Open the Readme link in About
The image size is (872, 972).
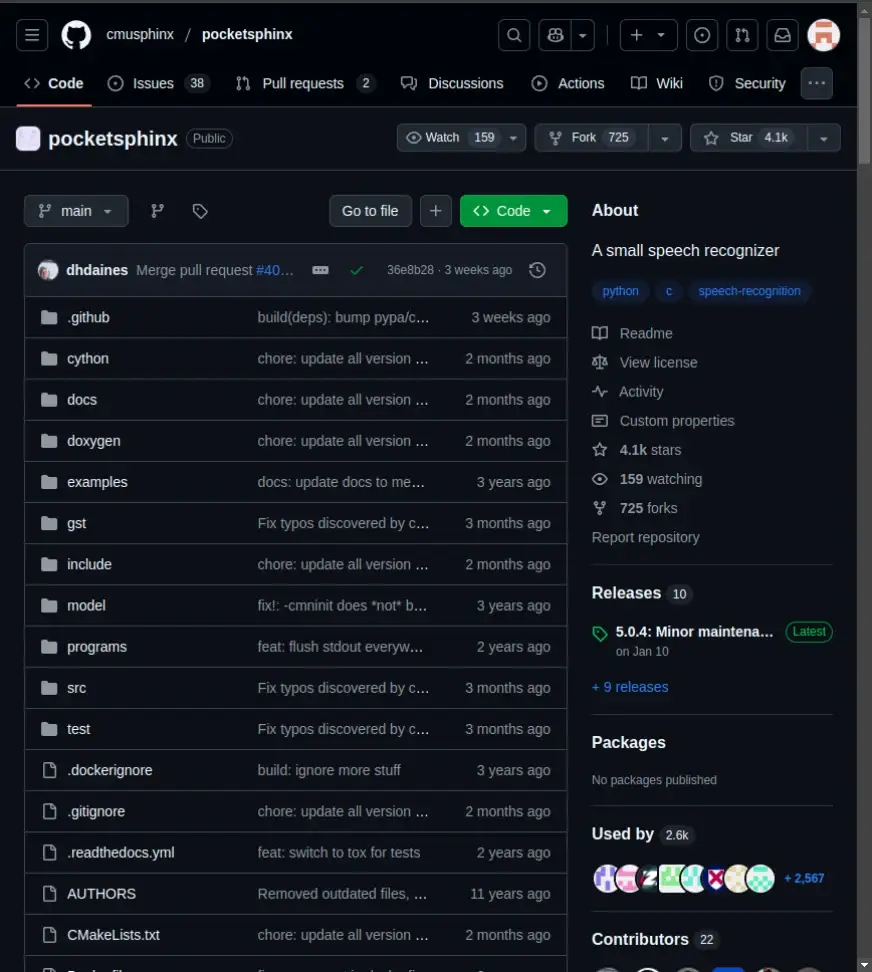pyautogui.click(x=646, y=334)
